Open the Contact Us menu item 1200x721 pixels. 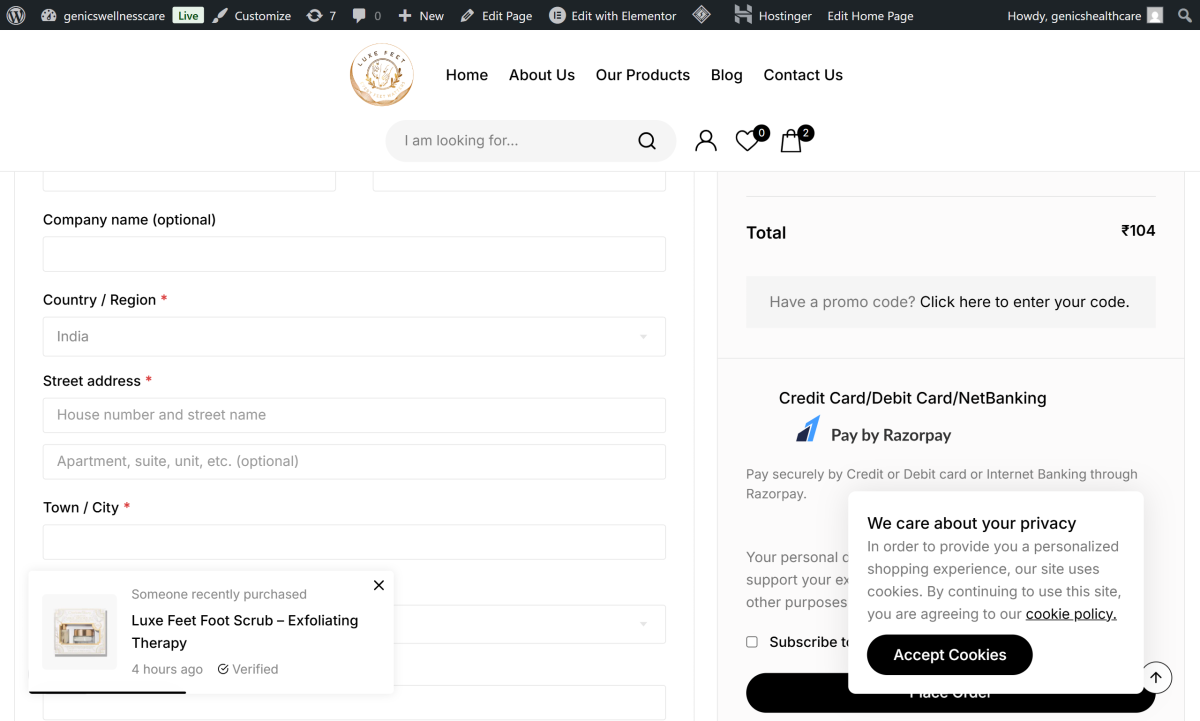[x=803, y=75]
